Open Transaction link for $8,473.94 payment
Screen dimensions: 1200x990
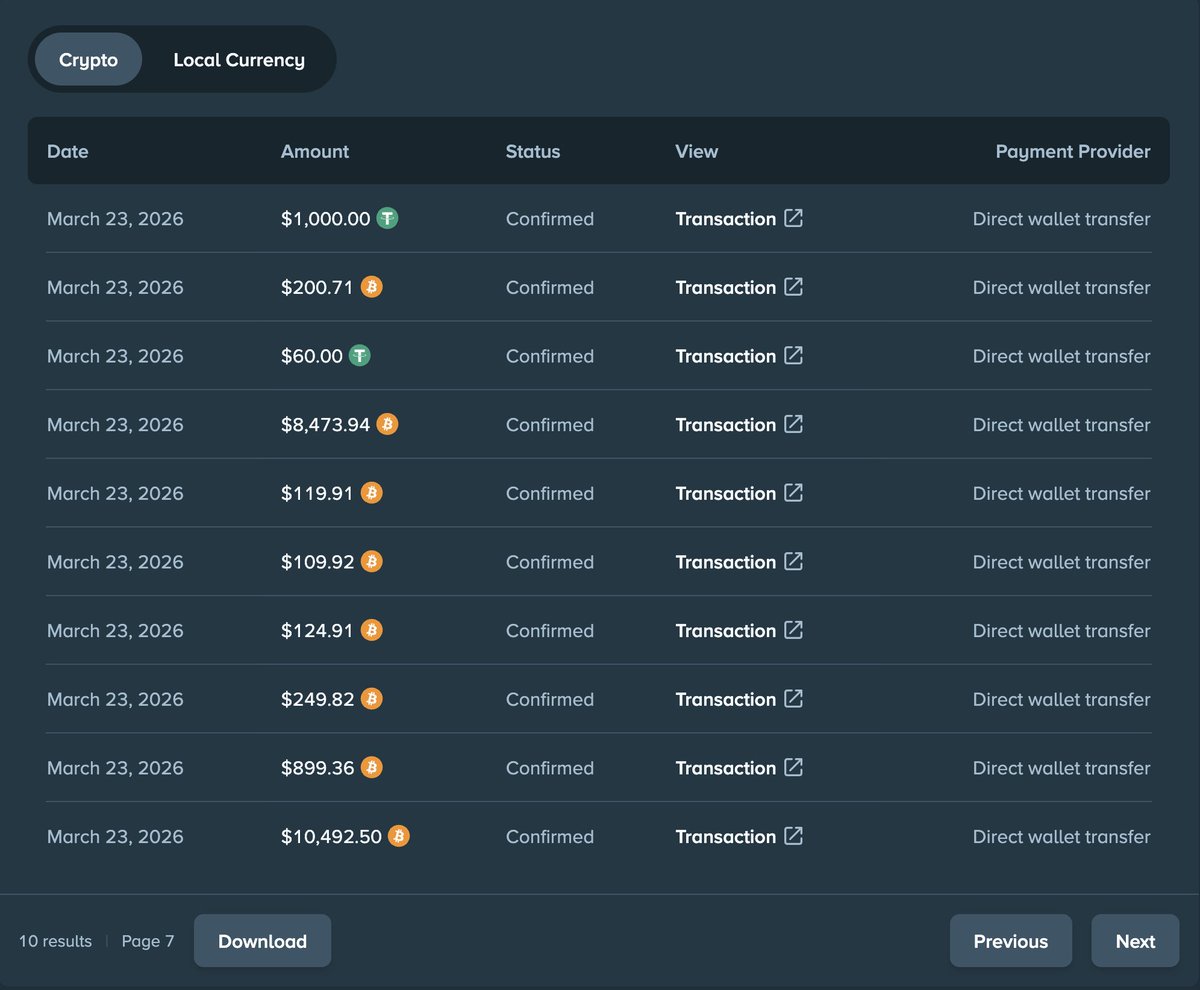click(x=739, y=425)
